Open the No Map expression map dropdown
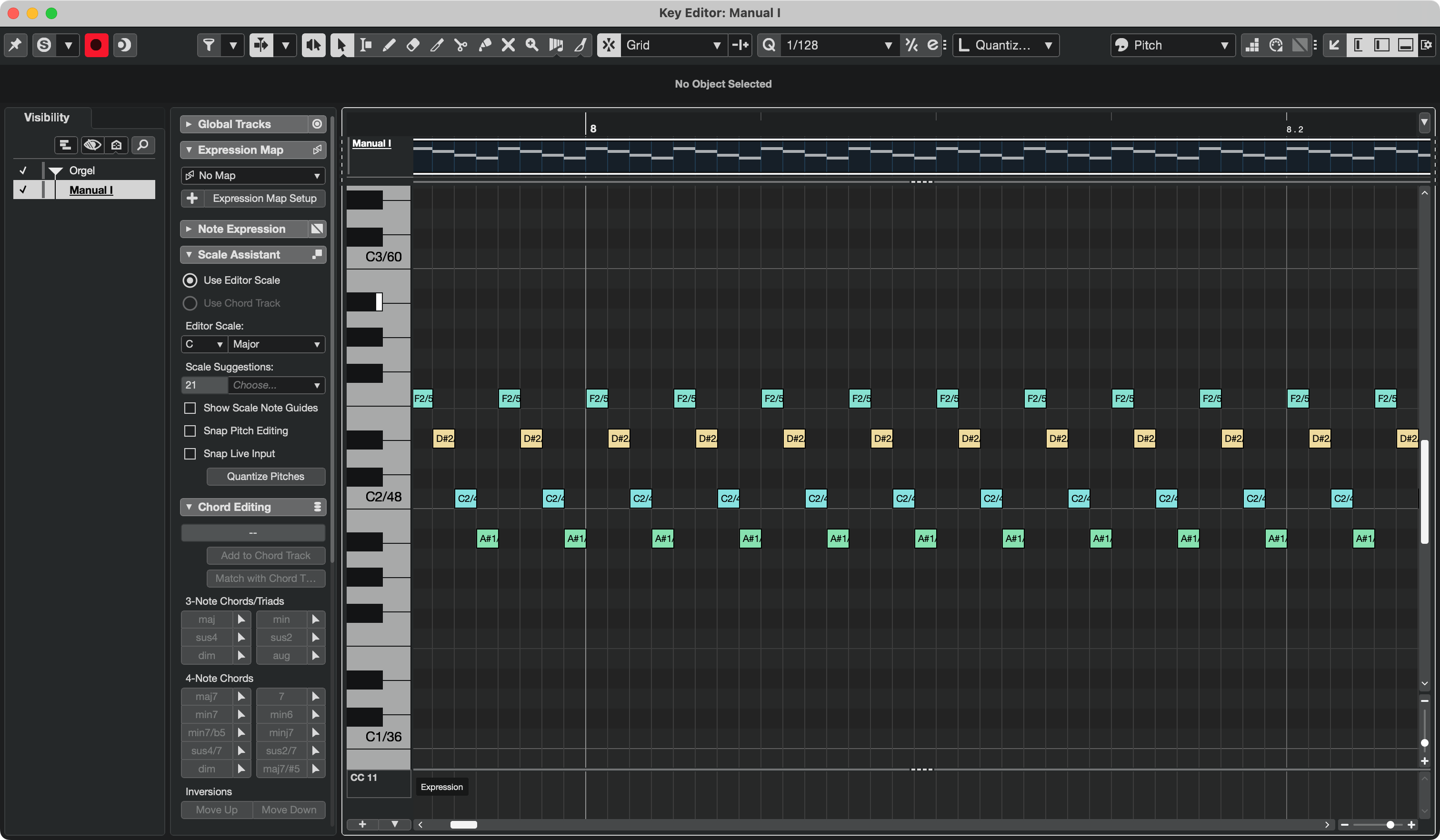 coord(253,175)
